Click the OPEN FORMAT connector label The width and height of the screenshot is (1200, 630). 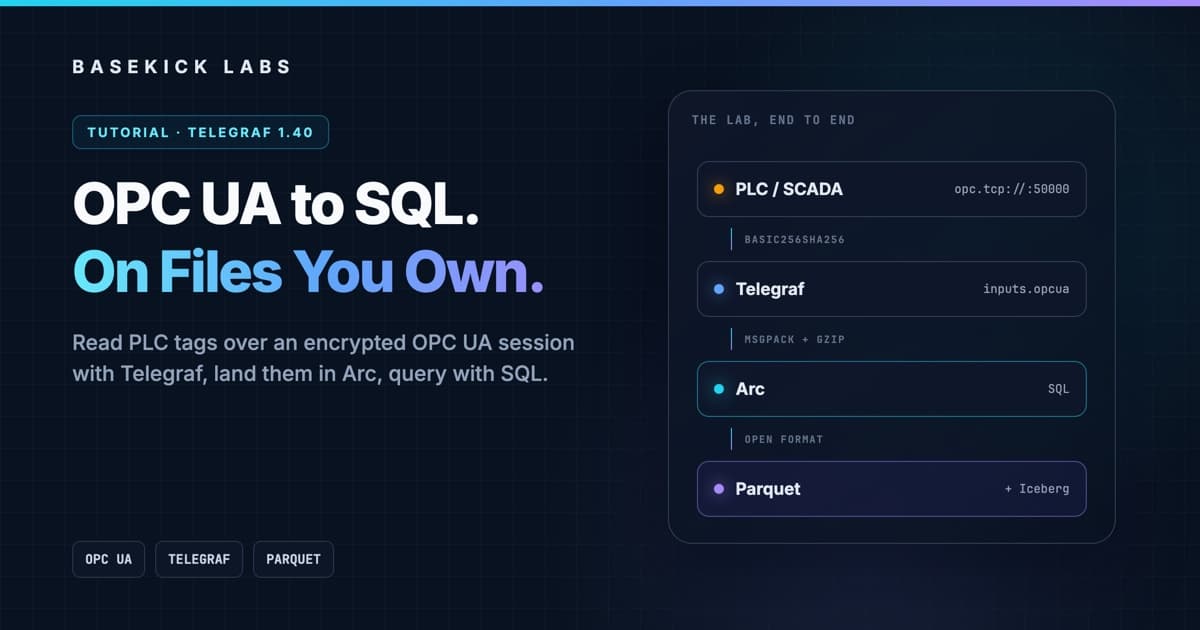pyautogui.click(x=783, y=440)
